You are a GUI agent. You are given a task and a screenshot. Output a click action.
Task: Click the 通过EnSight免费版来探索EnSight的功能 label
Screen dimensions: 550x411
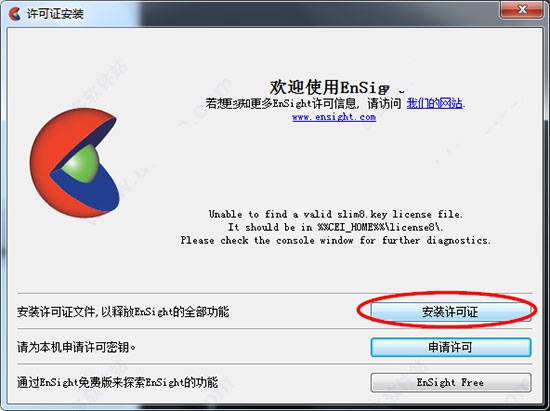pos(118,382)
